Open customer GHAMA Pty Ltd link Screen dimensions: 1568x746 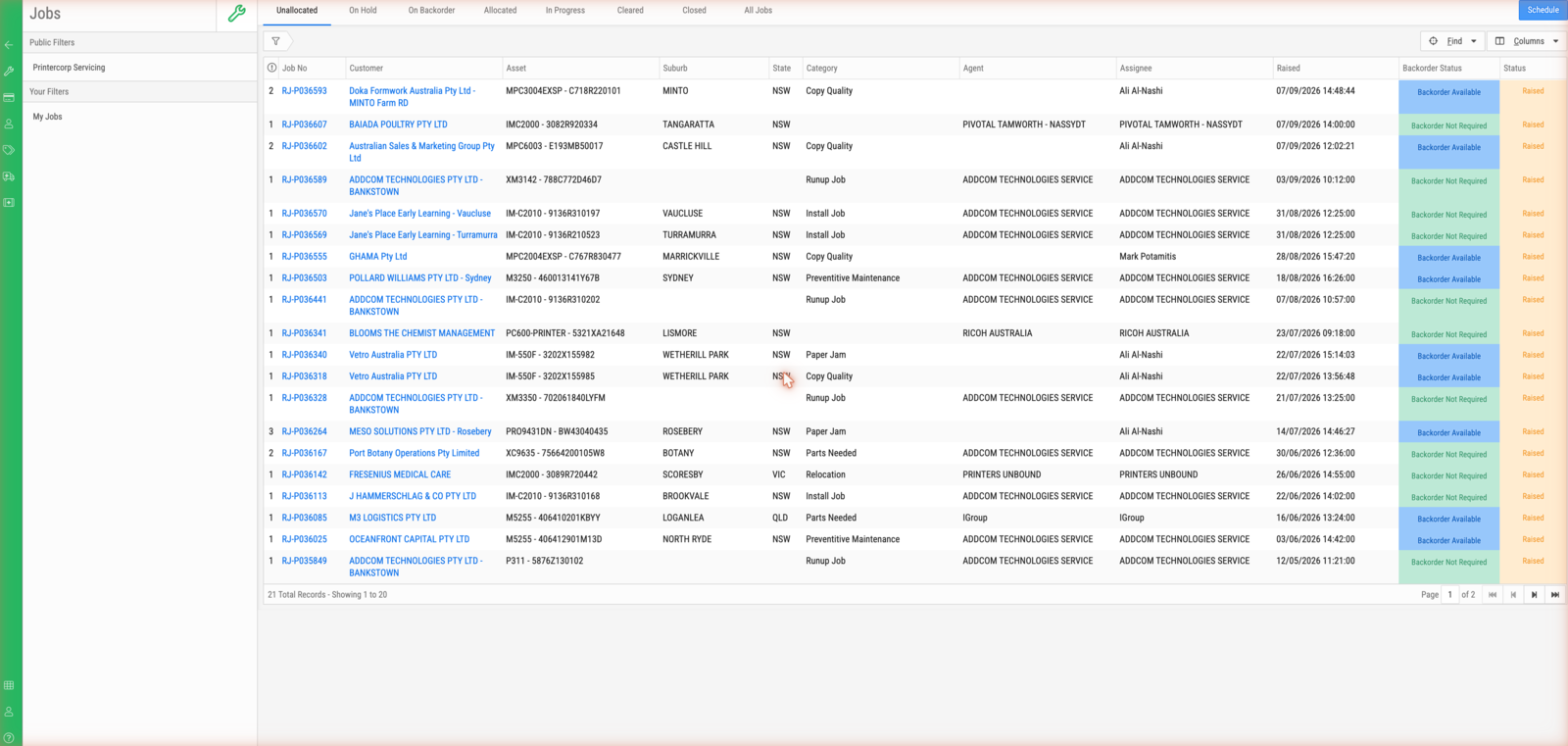pyautogui.click(x=377, y=257)
